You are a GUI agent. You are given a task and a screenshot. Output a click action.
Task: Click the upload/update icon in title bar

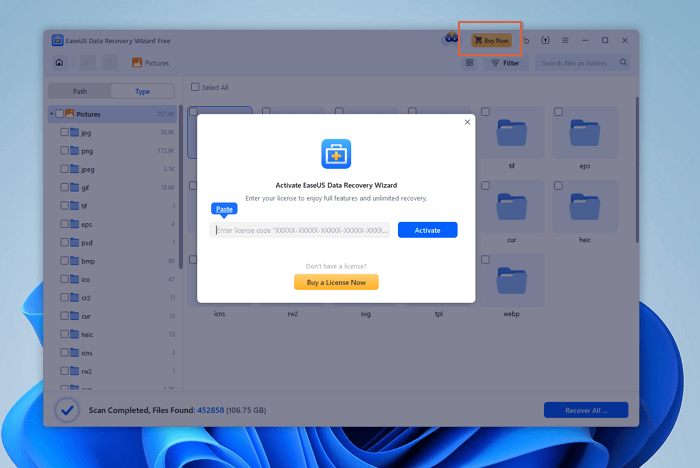[x=545, y=40]
